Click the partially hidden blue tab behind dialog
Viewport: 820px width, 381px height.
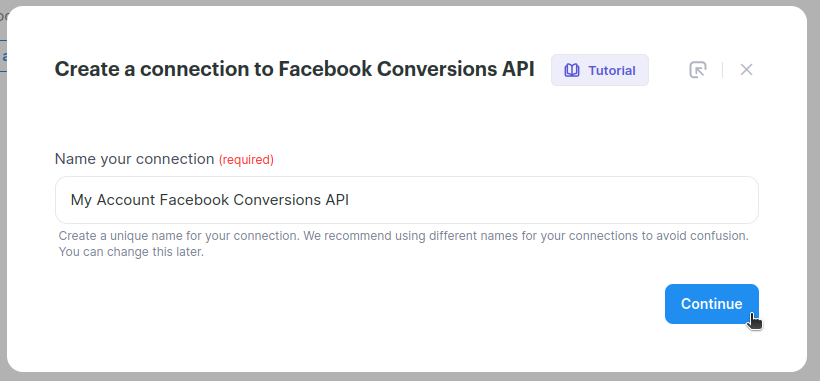3,56
